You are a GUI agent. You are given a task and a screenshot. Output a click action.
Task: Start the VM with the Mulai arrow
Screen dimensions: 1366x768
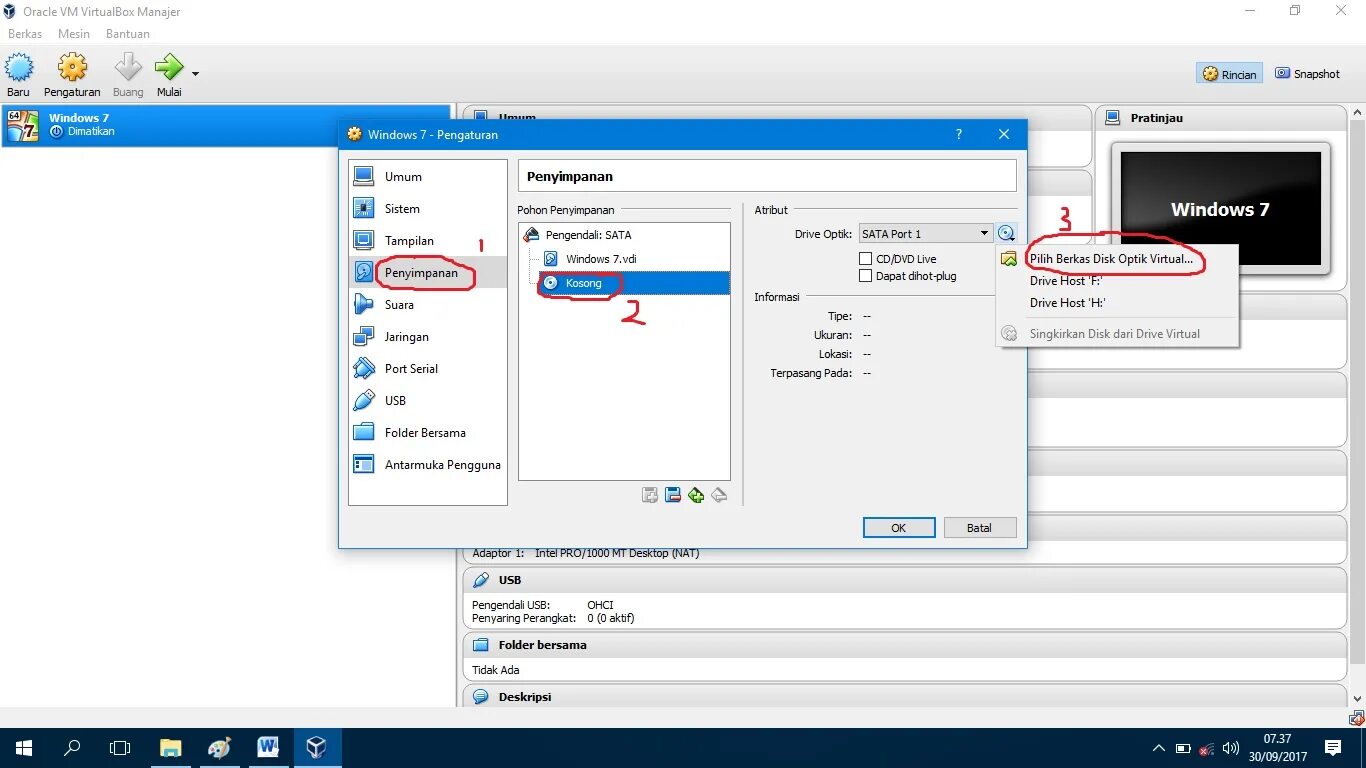point(169,75)
